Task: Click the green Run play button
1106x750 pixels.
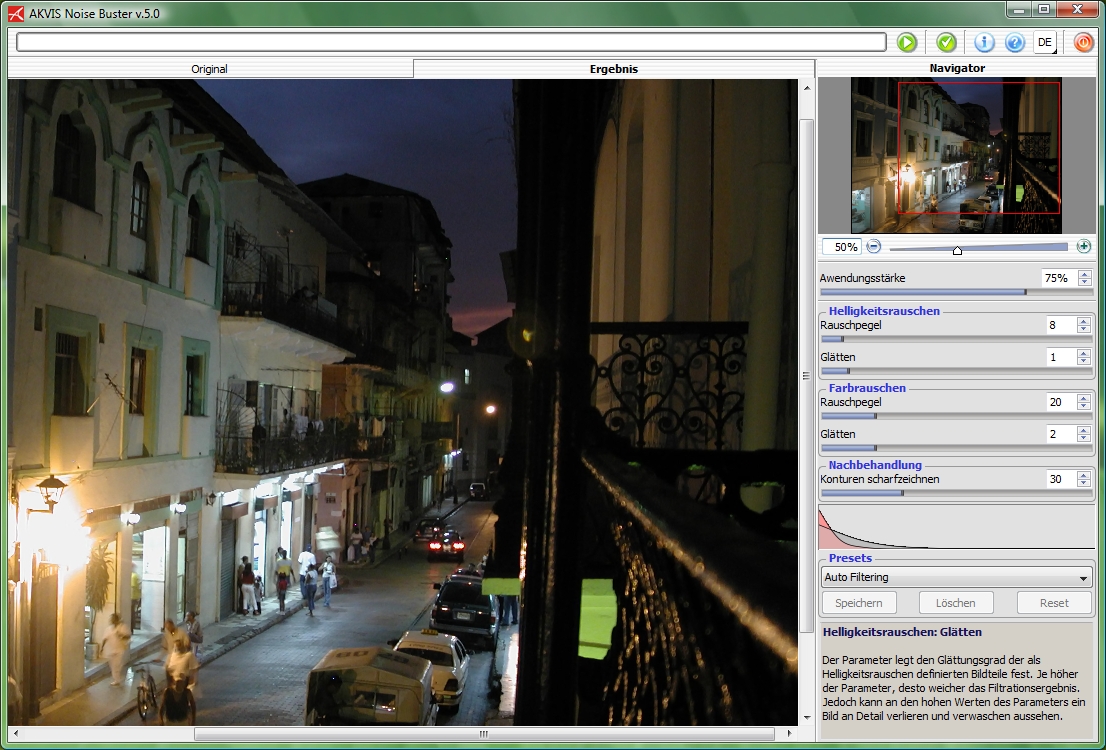Action: (906, 42)
